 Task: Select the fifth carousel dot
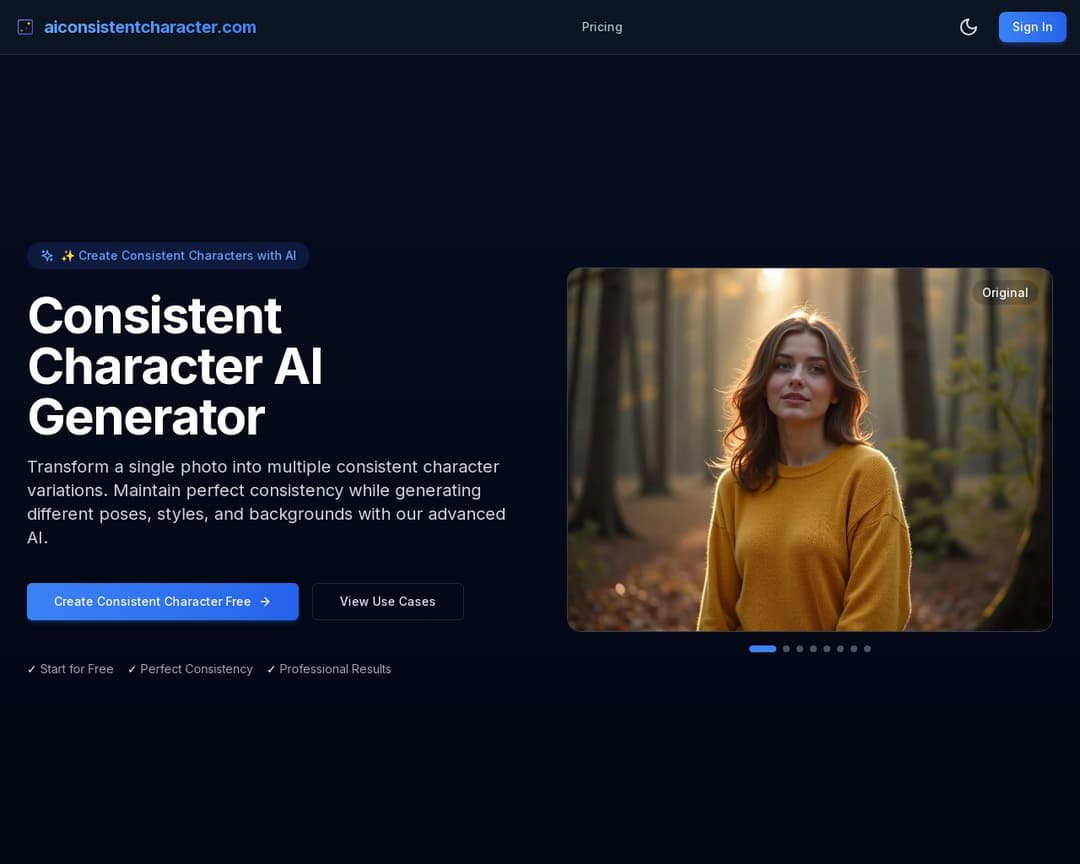(826, 648)
